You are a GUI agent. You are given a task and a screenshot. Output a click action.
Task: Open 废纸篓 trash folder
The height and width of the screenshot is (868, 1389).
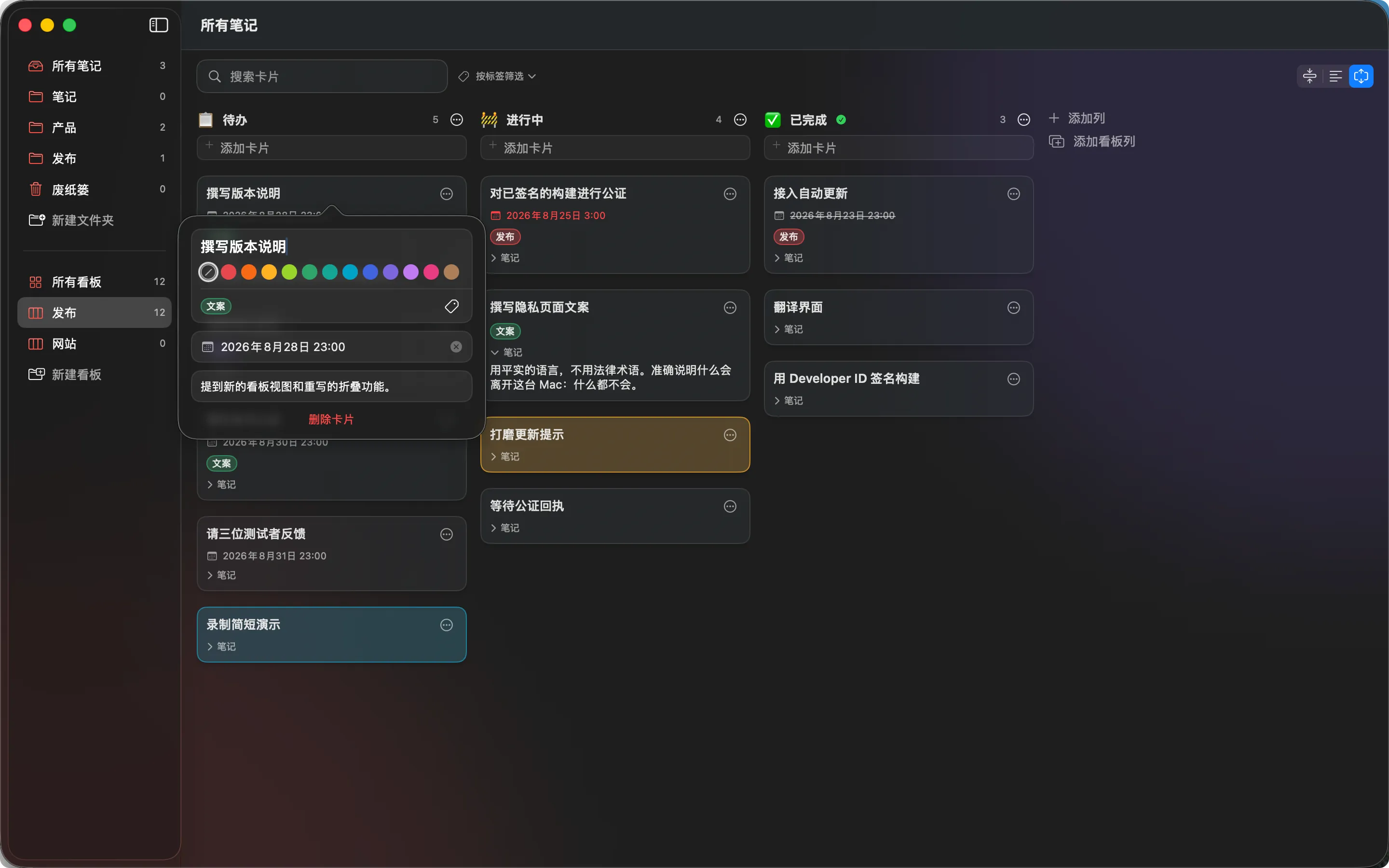[95, 189]
